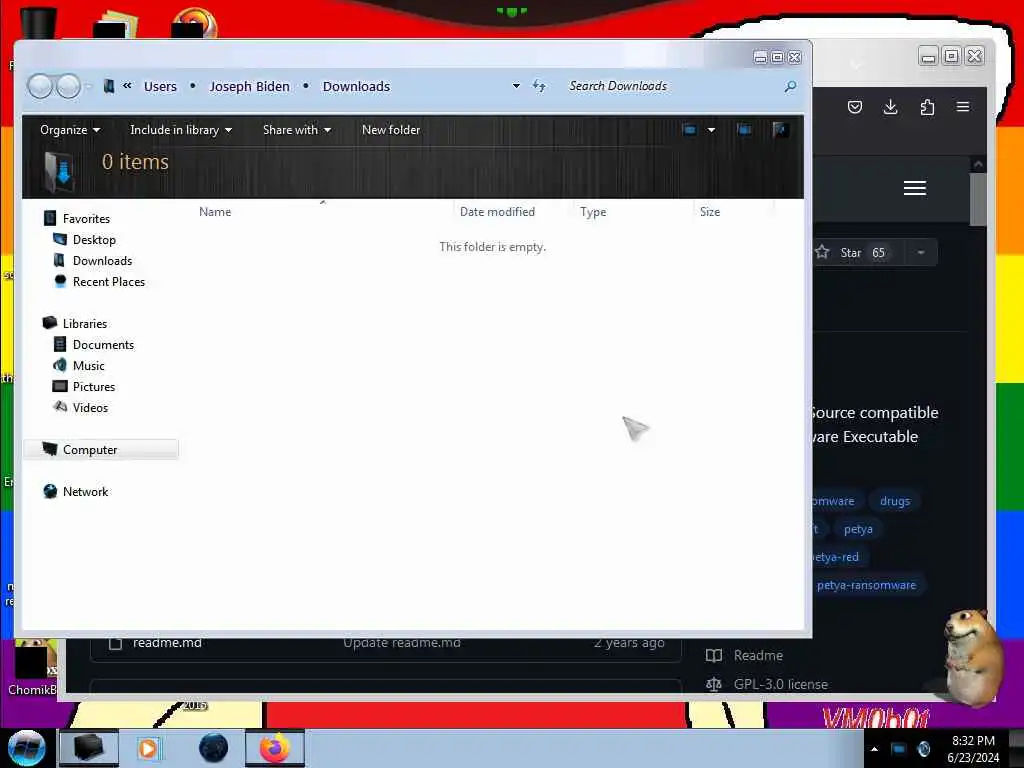Show hidden system tray icons

874,749
